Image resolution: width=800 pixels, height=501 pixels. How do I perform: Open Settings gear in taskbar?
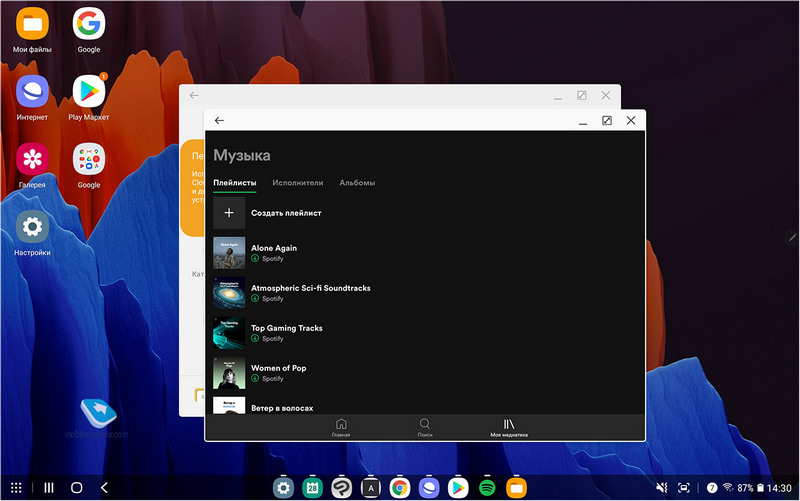[283, 488]
